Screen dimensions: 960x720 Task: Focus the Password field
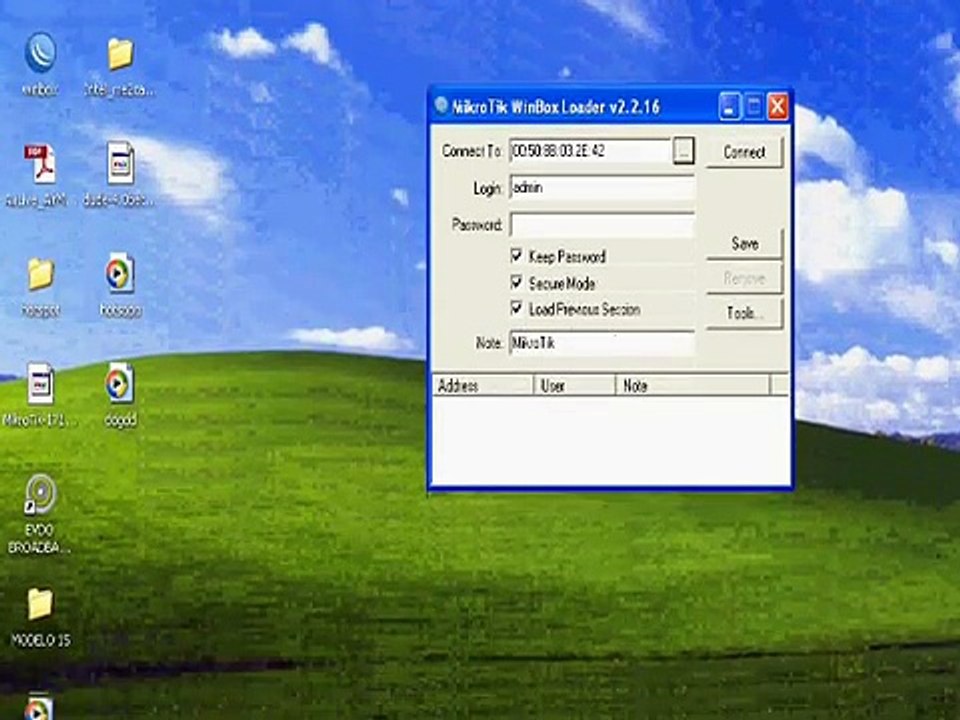pyautogui.click(x=602, y=225)
